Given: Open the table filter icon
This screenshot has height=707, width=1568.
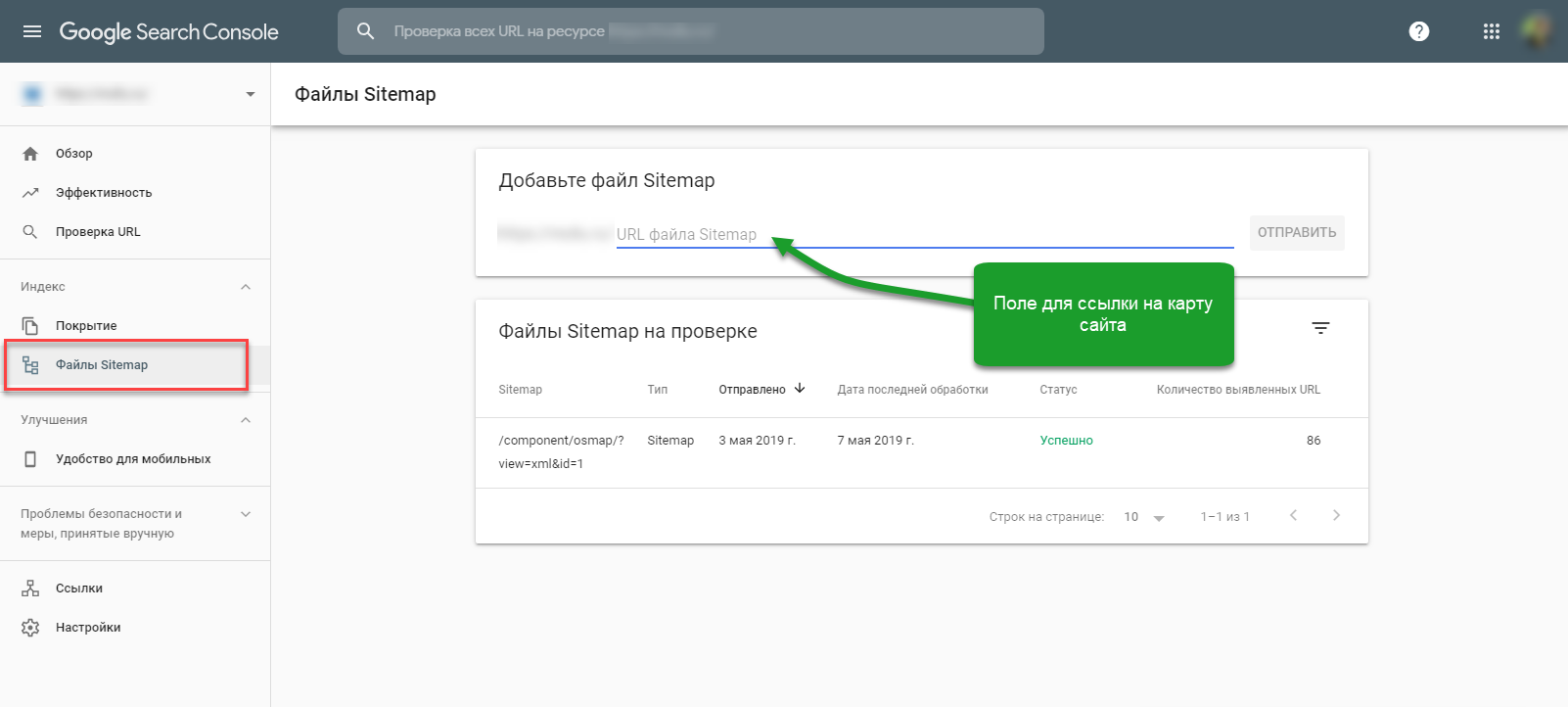Looking at the screenshot, I should coord(1320,328).
